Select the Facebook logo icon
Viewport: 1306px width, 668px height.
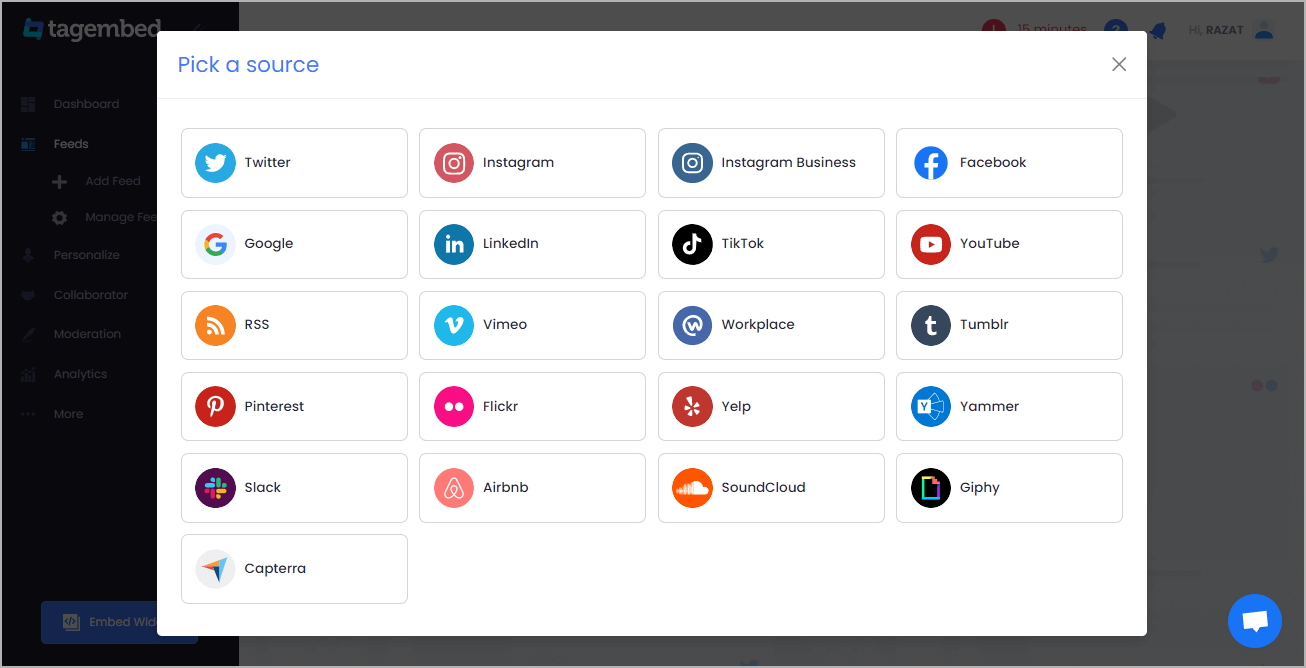pos(930,163)
